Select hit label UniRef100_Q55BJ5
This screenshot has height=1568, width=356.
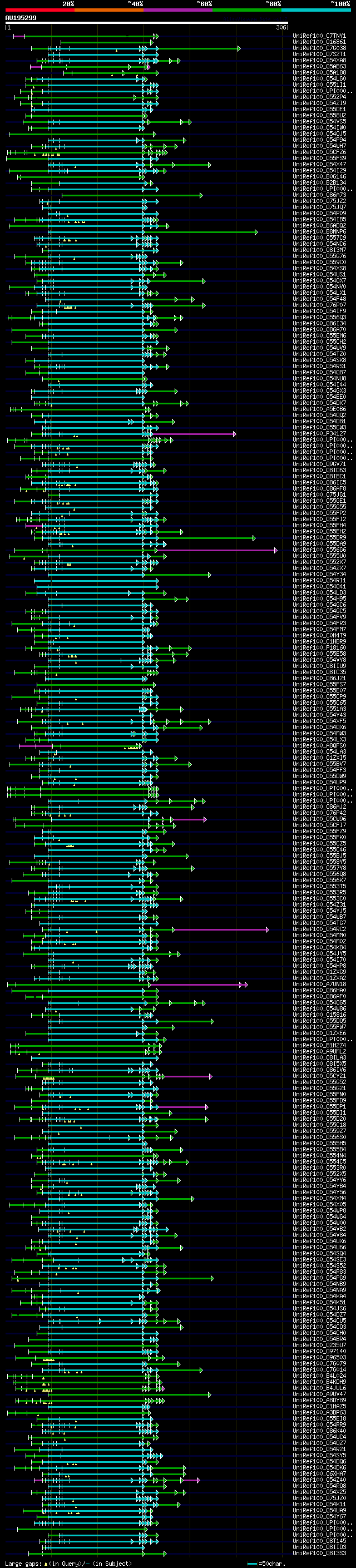(x=319, y=855)
